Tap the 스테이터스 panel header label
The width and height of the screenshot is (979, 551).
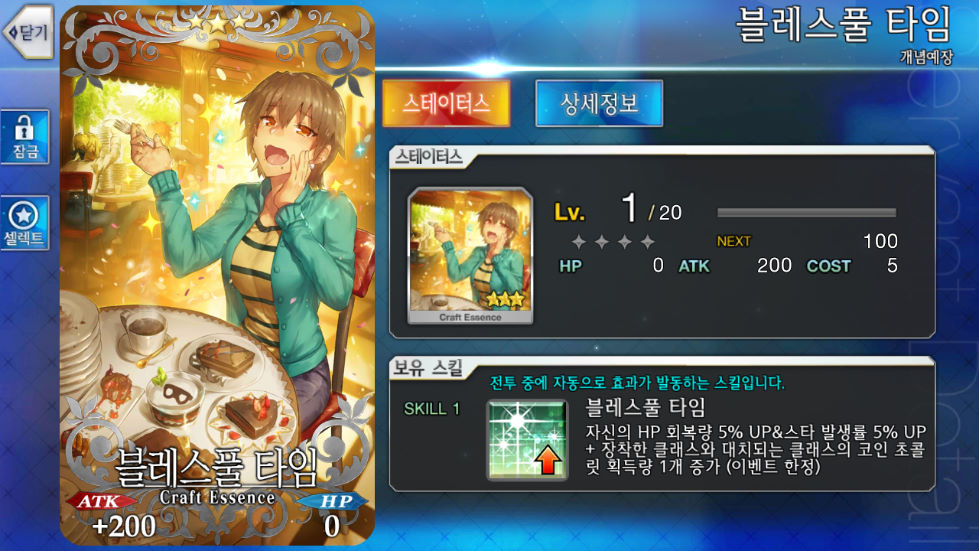pyautogui.click(x=428, y=157)
